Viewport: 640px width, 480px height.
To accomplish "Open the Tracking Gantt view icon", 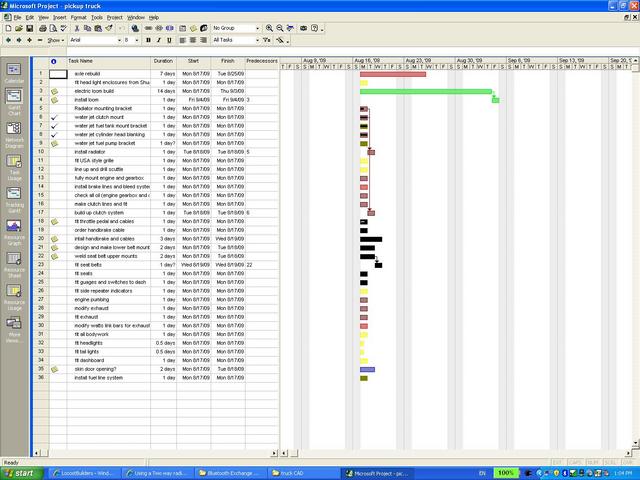I will click(15, 192).
